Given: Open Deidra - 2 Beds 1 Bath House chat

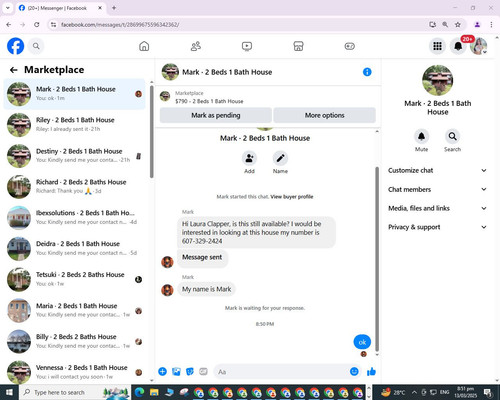Looking at the screenshot, I should (74, 248).
